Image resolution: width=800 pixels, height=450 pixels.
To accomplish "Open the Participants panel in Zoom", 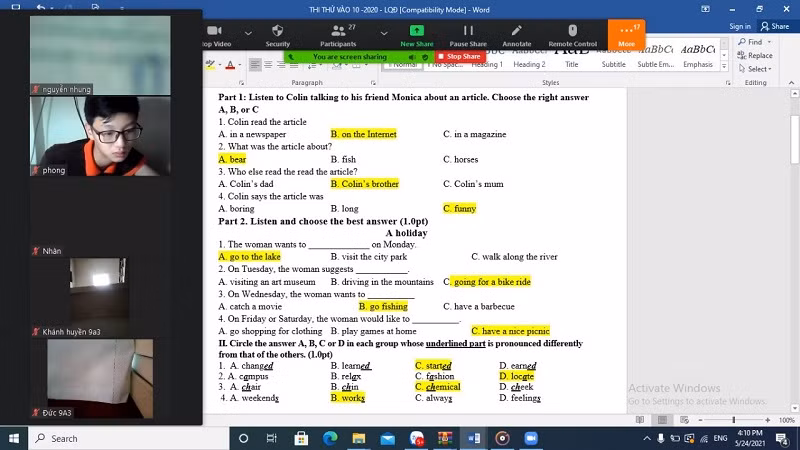I will pos(338,35).
